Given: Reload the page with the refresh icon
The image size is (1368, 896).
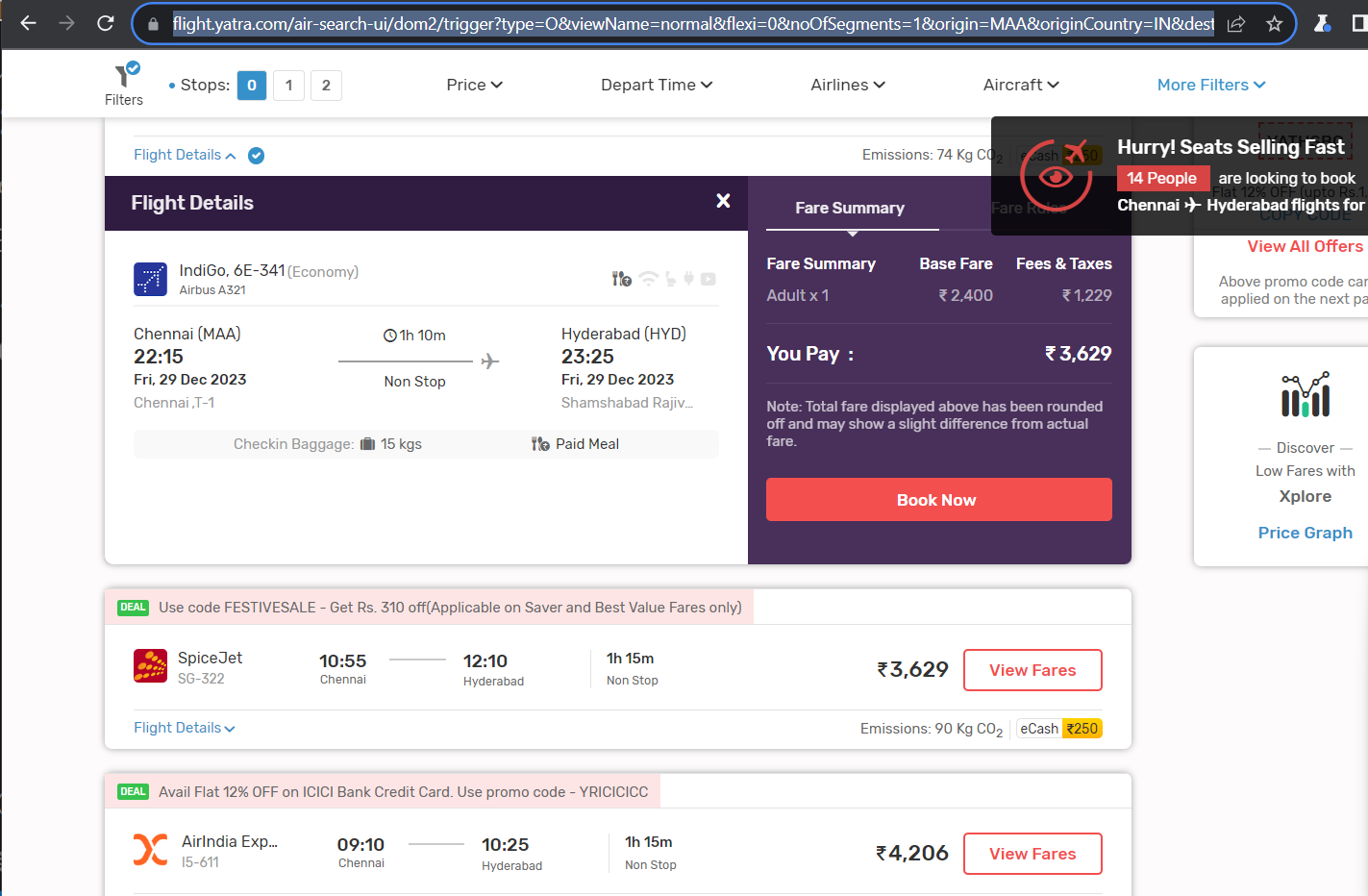Looking at the screenshot, I should coord(106,23).
